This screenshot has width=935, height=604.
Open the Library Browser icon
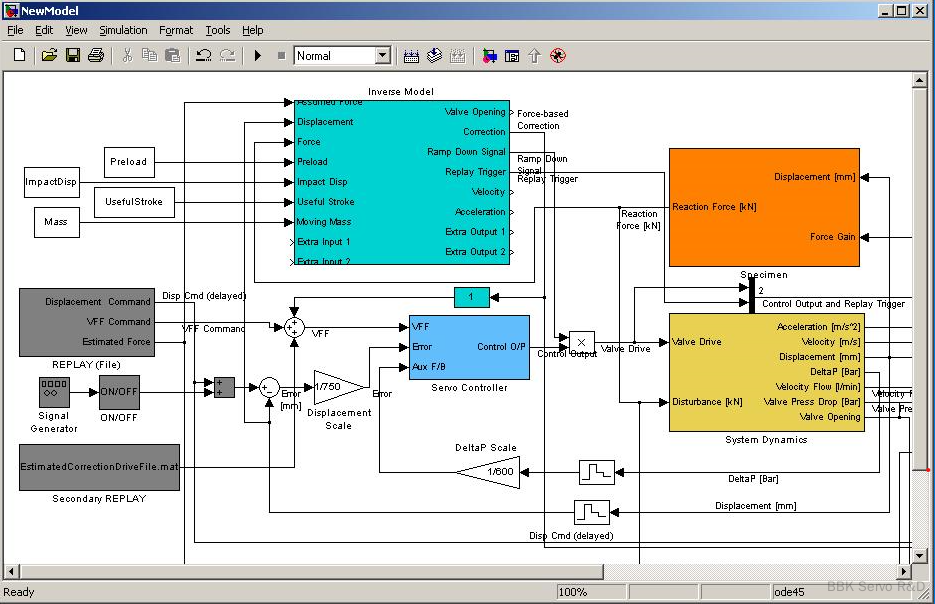coord(489,56)
